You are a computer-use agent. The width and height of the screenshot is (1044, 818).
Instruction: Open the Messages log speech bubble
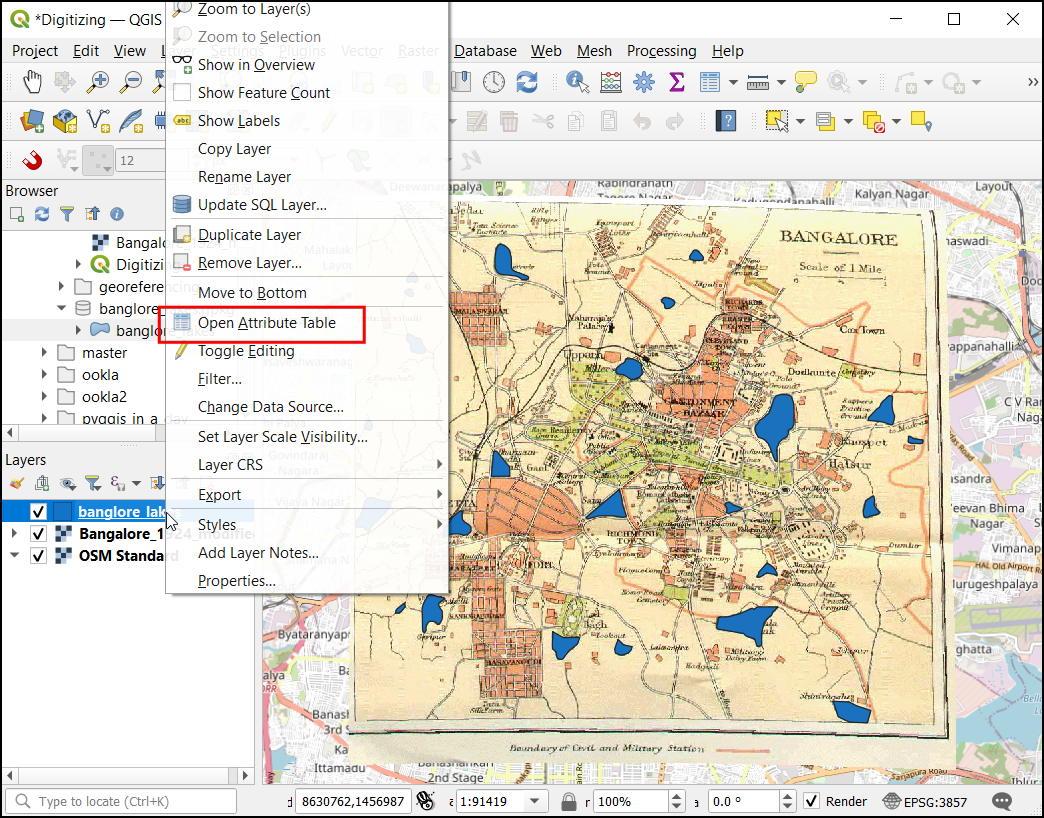click(x=1002, y=801)
